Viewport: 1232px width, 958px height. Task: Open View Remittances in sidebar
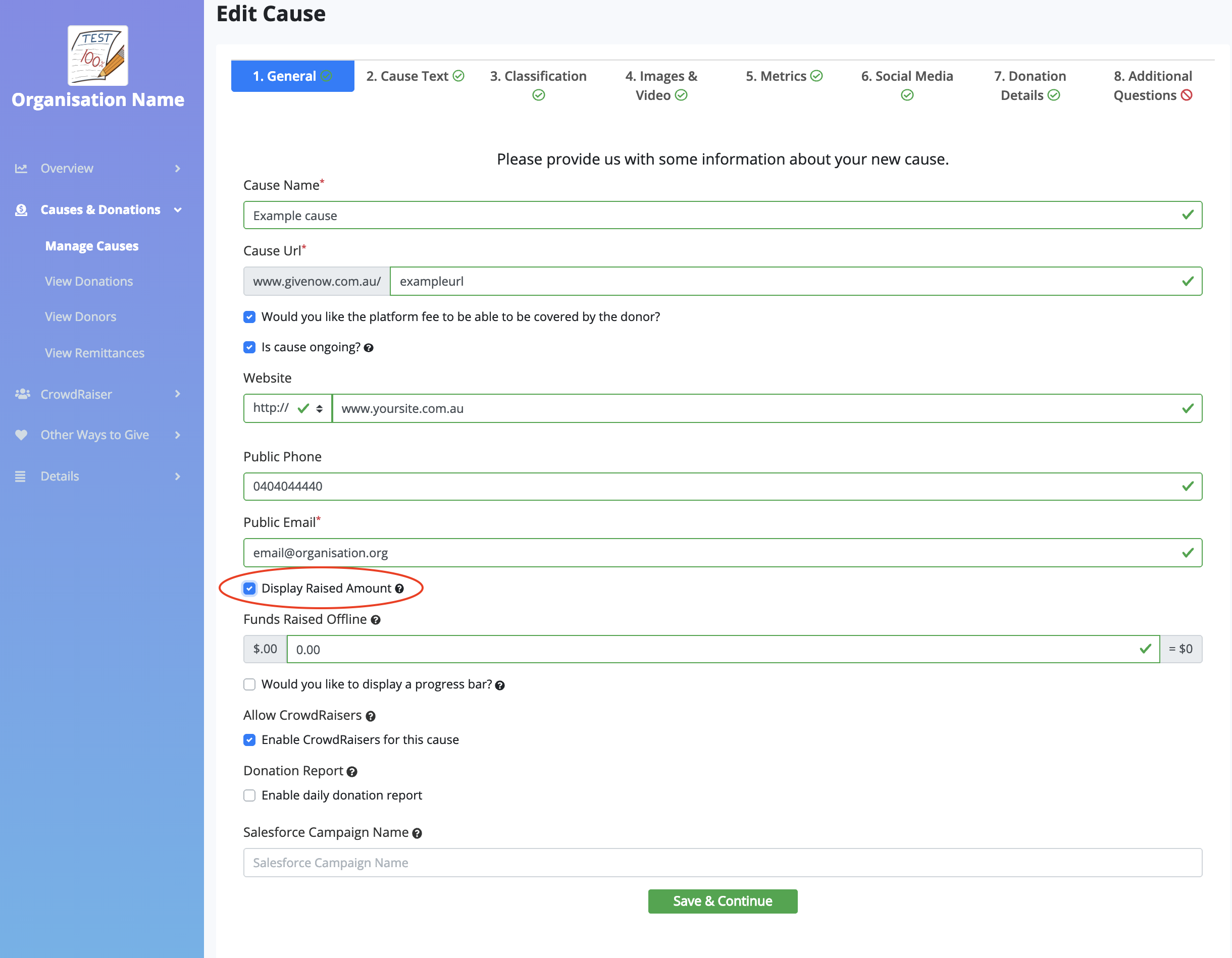(95, 353)
